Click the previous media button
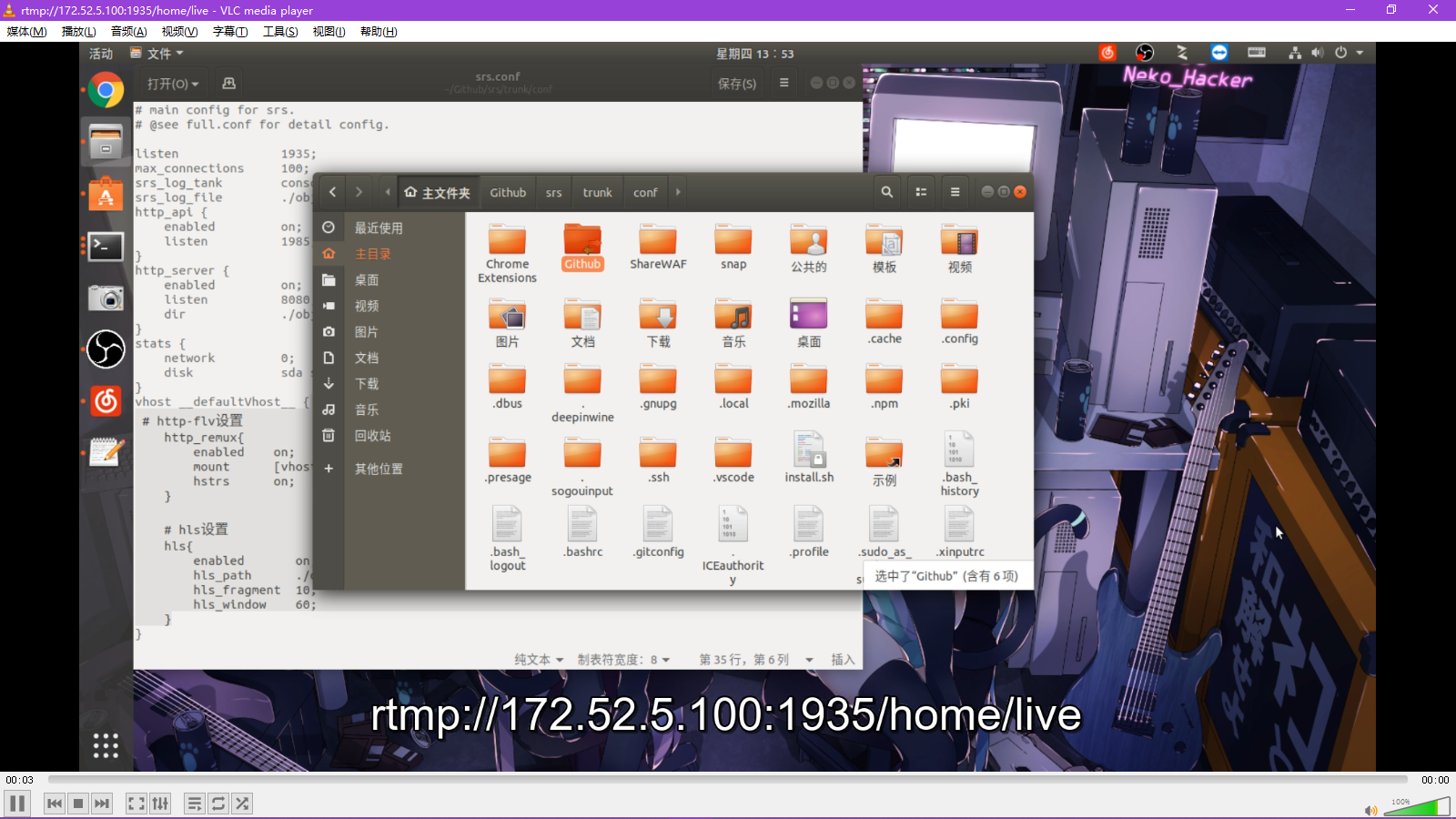The width and height of the screenshot is (1456, 819). point(55,804)
